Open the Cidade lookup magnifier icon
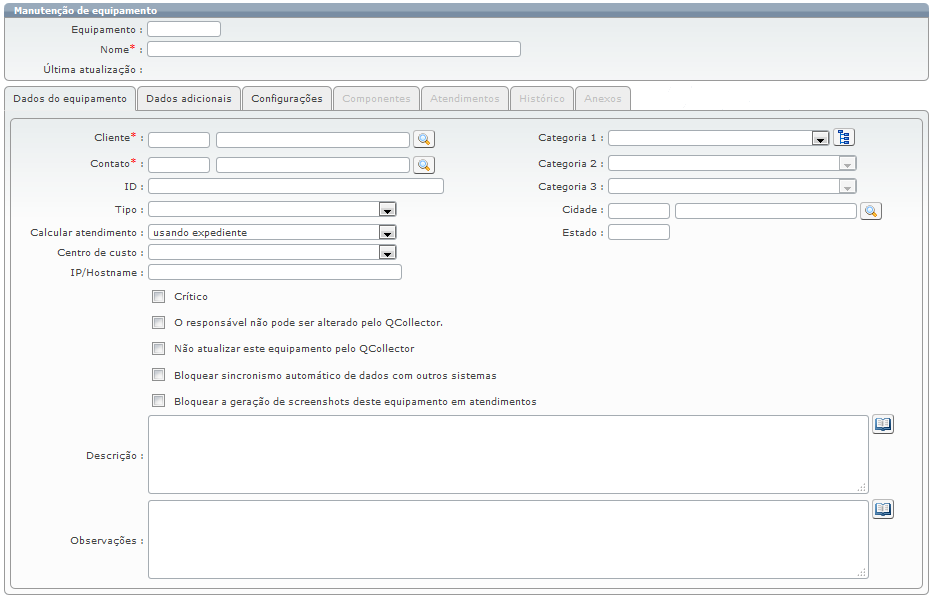This screenshot has height=598, width=932. [870, 211]
